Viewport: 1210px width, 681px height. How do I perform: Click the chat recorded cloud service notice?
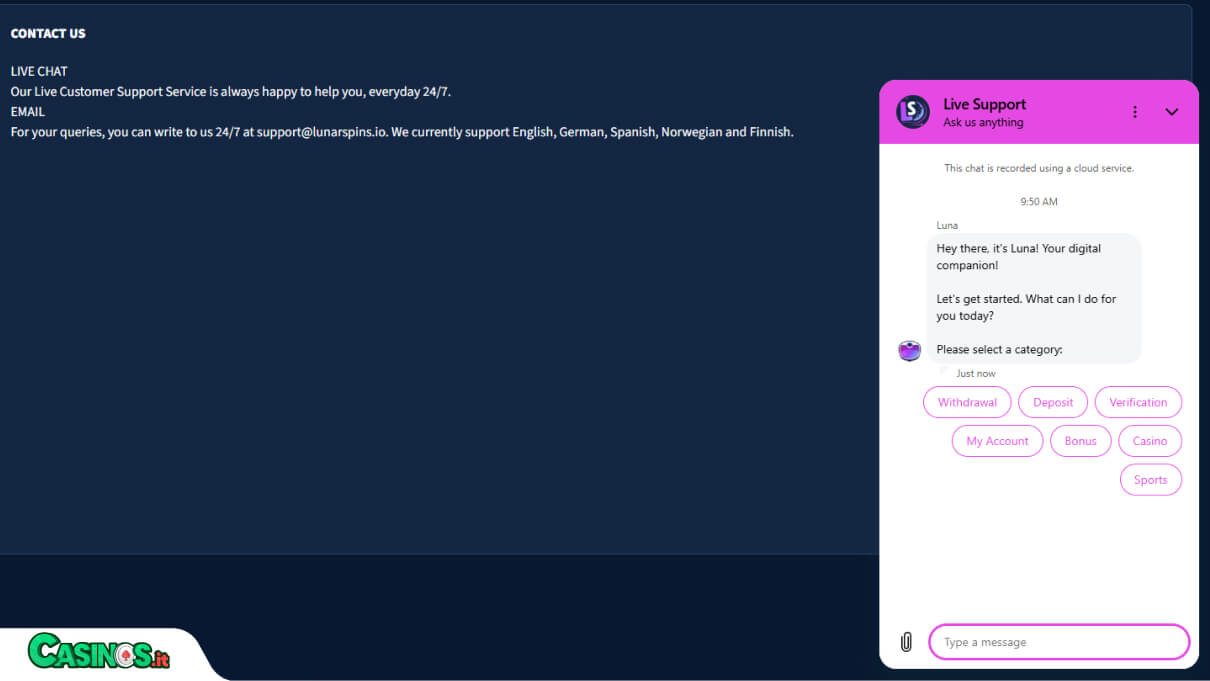click(x=1039, y=168)
